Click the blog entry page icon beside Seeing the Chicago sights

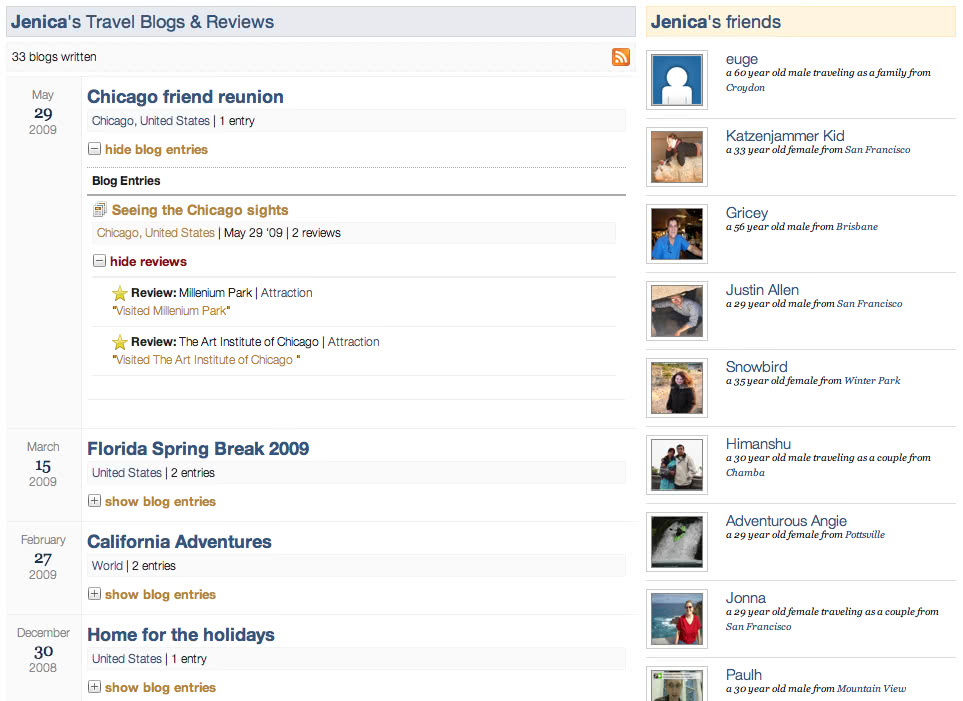pos(100,210)
